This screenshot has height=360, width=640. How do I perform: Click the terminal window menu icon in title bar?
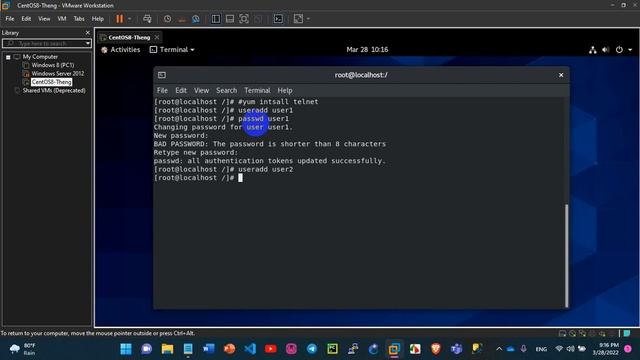(162, 75)
